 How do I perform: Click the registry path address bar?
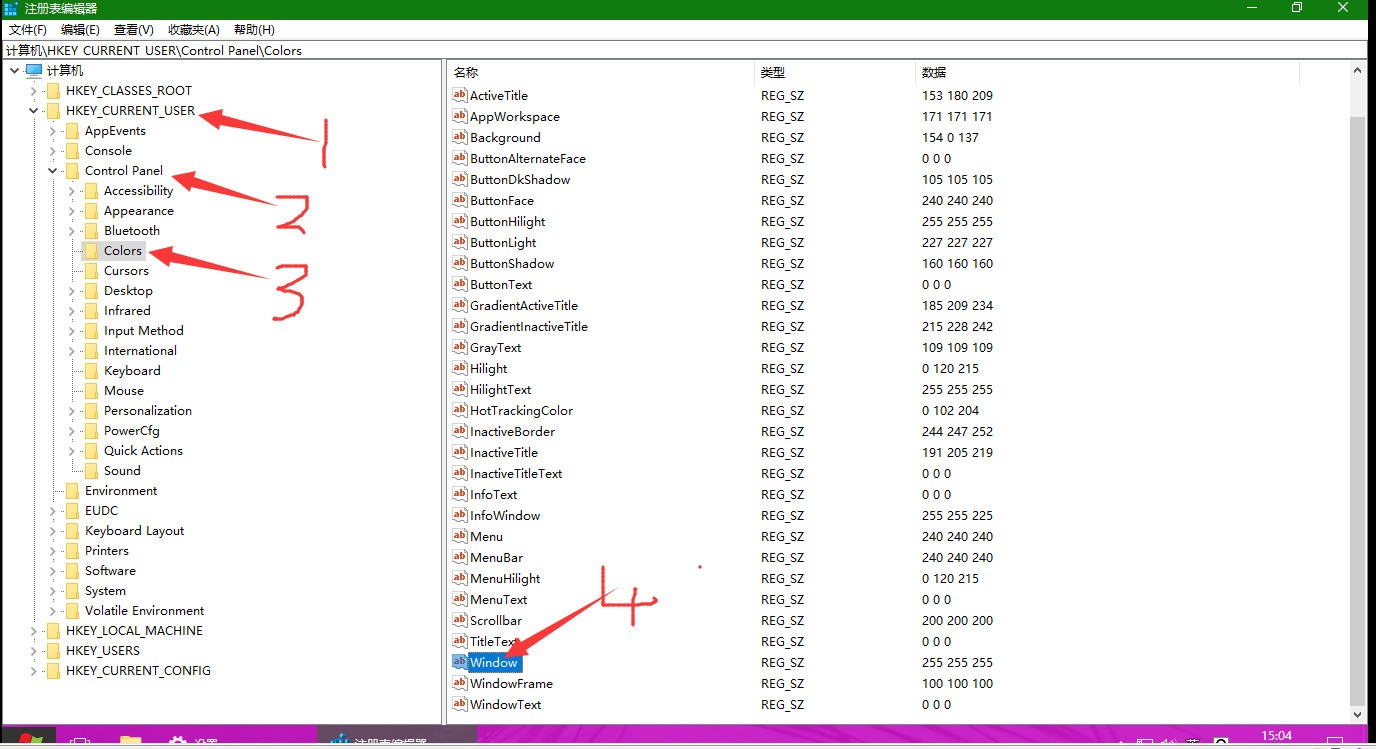684,50
